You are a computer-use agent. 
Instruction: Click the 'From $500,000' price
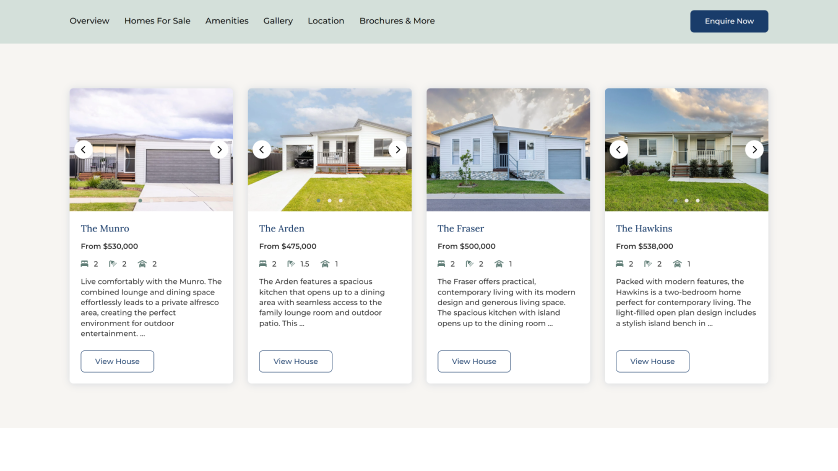pyautogui.click(x=467, y=246)
